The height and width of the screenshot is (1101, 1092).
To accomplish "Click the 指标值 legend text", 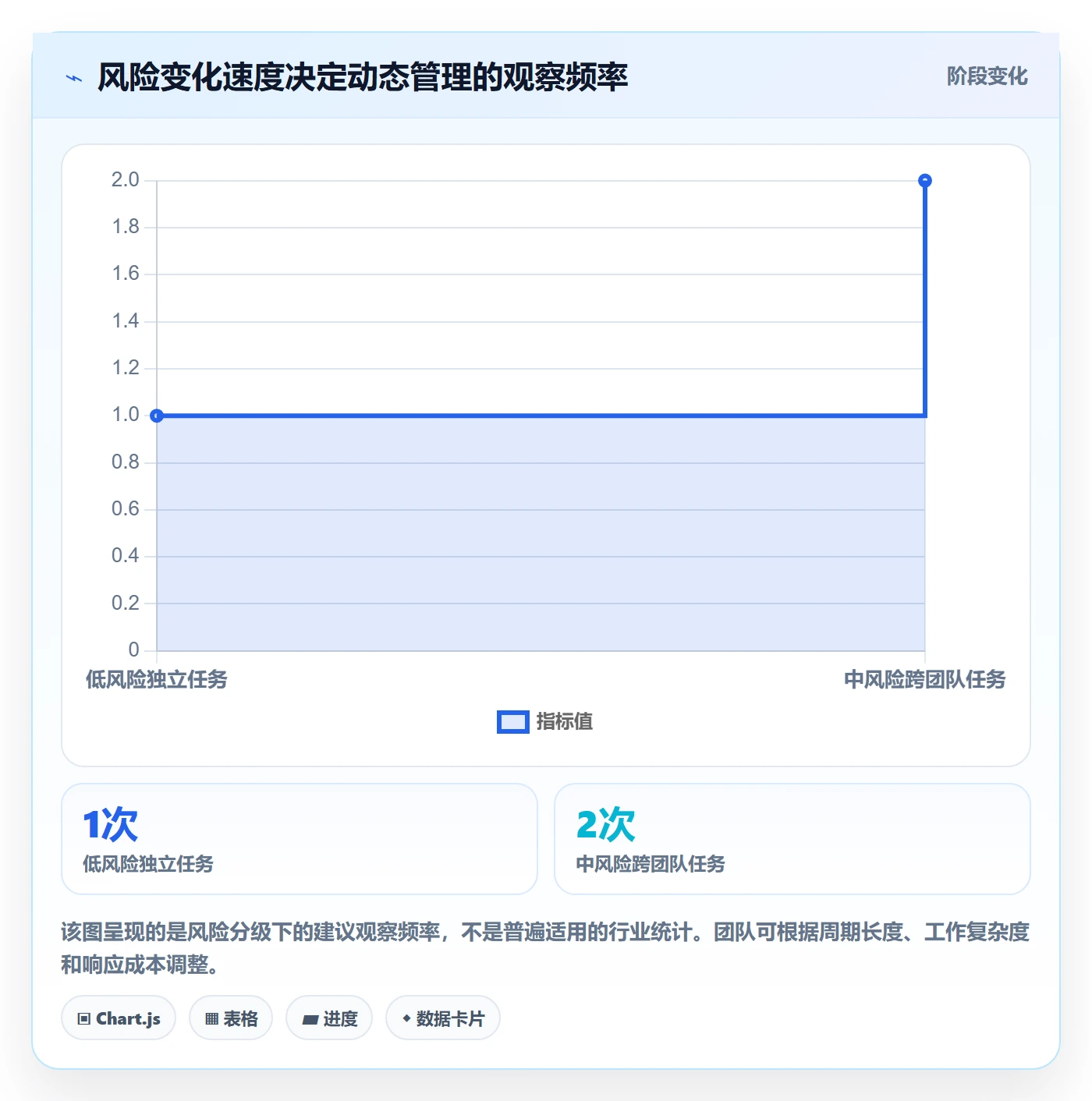I will [565, 722].
